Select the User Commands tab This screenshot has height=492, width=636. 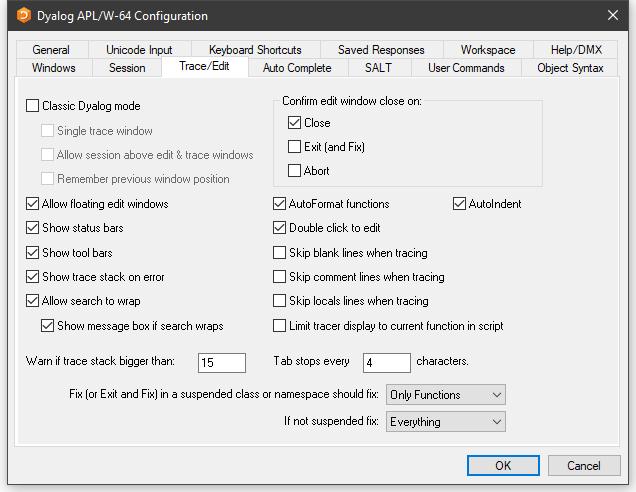point(465,68)
